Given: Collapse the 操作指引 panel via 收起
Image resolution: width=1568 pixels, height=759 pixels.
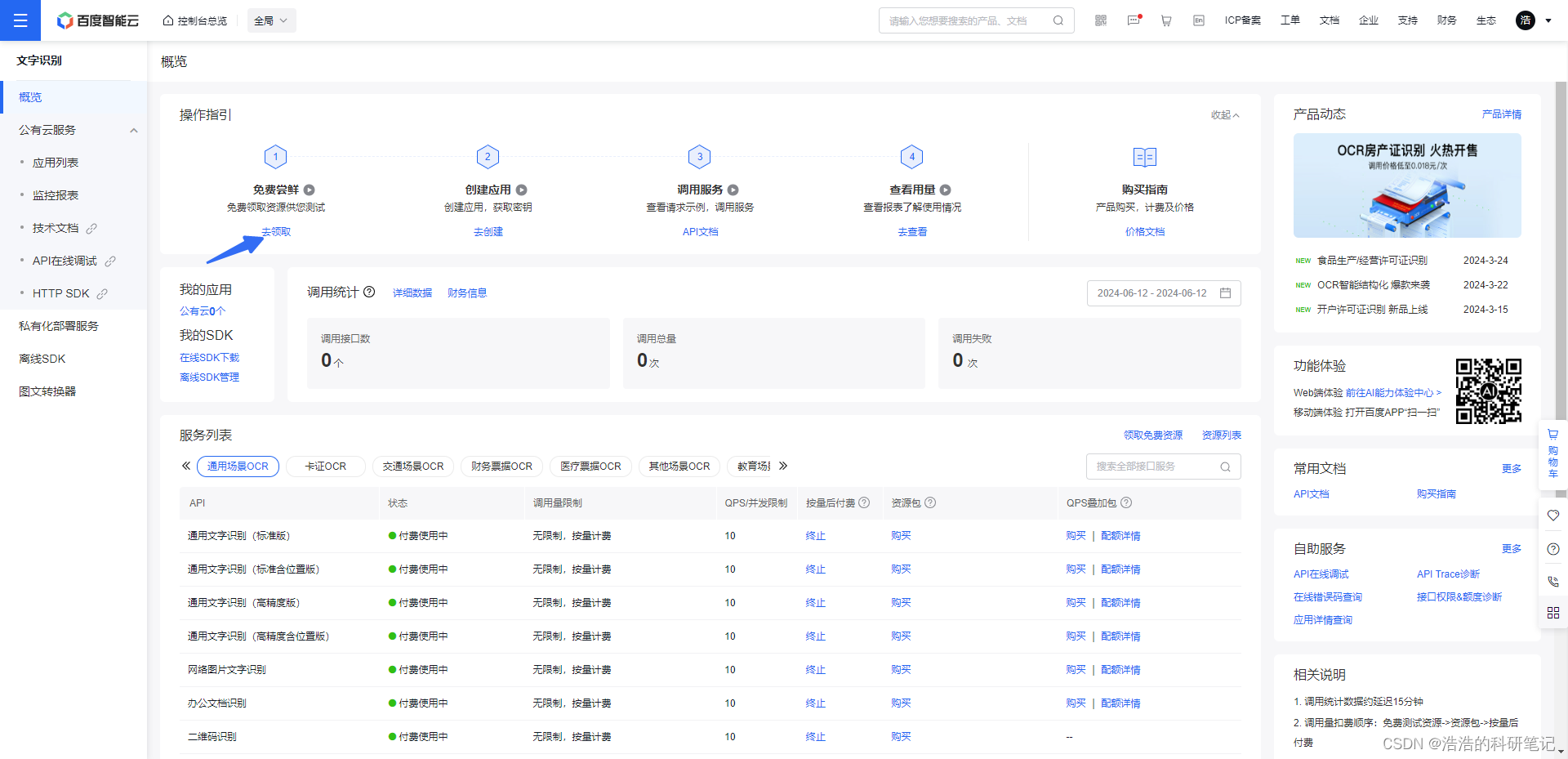Looking at the screenshot, I should 1225,115.
